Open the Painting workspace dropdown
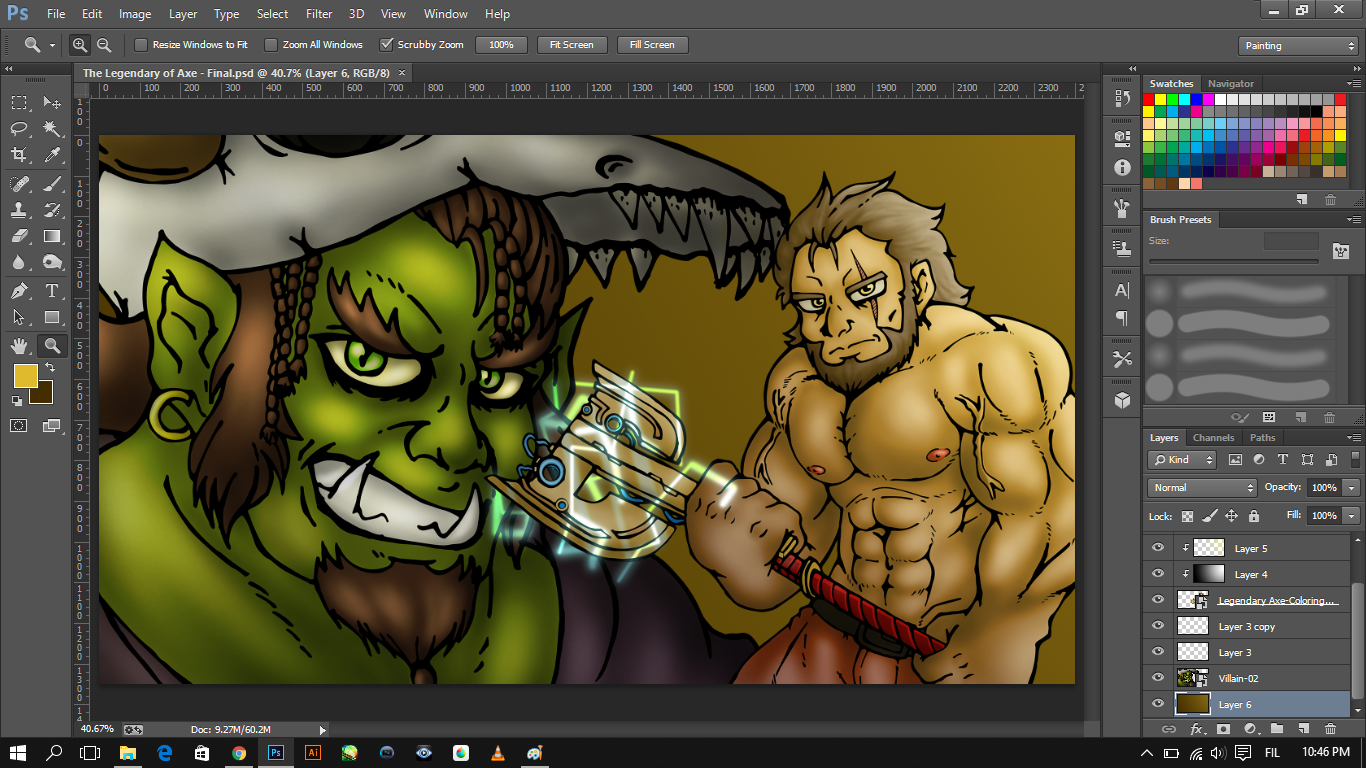The width and height of the screenshot is (1366, 768). point(1297,46)
